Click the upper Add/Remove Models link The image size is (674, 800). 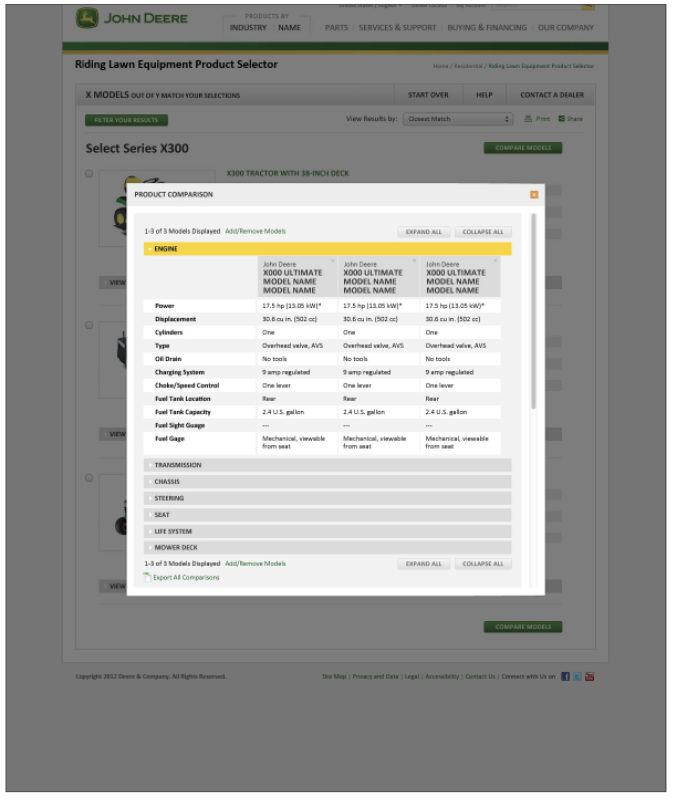(255, 231)
